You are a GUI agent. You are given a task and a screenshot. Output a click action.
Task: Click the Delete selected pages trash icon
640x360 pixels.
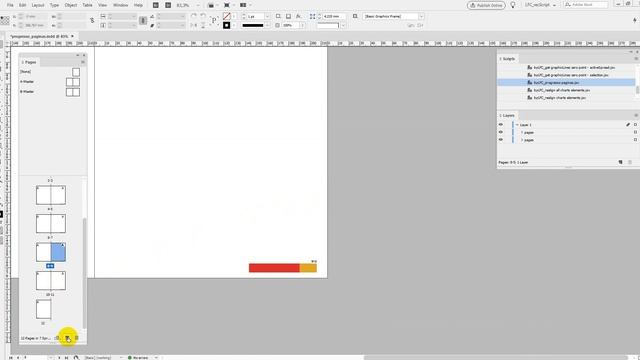click(77, 338)
